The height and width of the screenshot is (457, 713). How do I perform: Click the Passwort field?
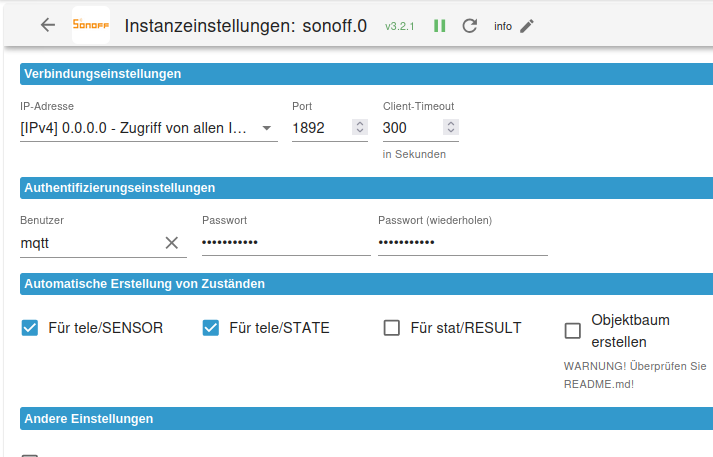click(285, 242)
